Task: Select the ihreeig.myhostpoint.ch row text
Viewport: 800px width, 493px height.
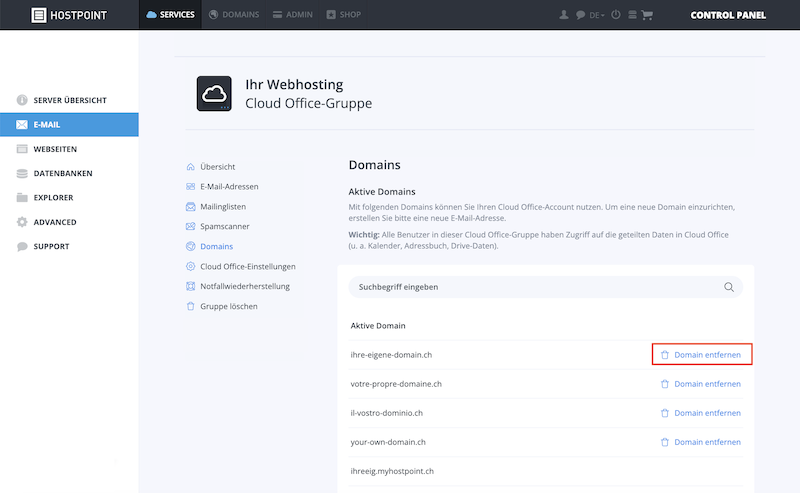Action: [392, 471]
